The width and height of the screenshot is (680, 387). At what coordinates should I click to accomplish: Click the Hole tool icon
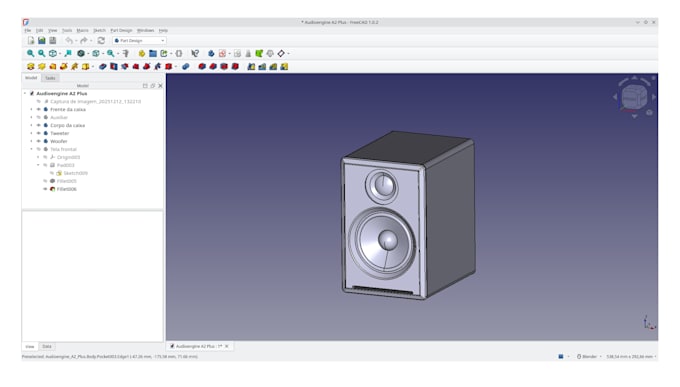[114, 66]
